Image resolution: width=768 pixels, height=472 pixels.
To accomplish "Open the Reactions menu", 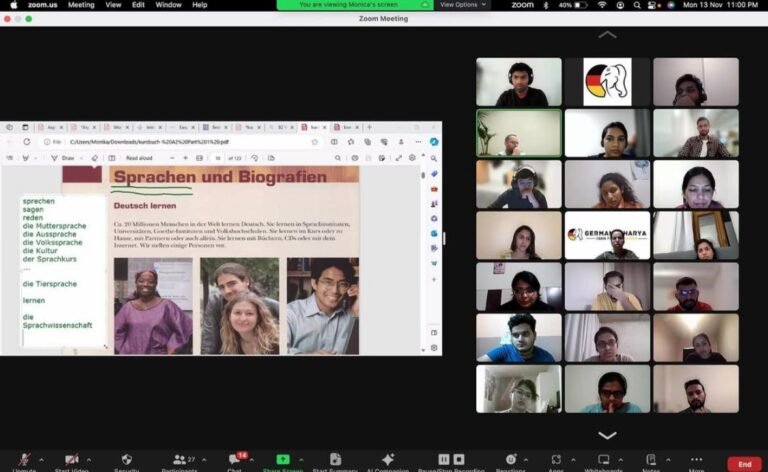I will [510, 459].
